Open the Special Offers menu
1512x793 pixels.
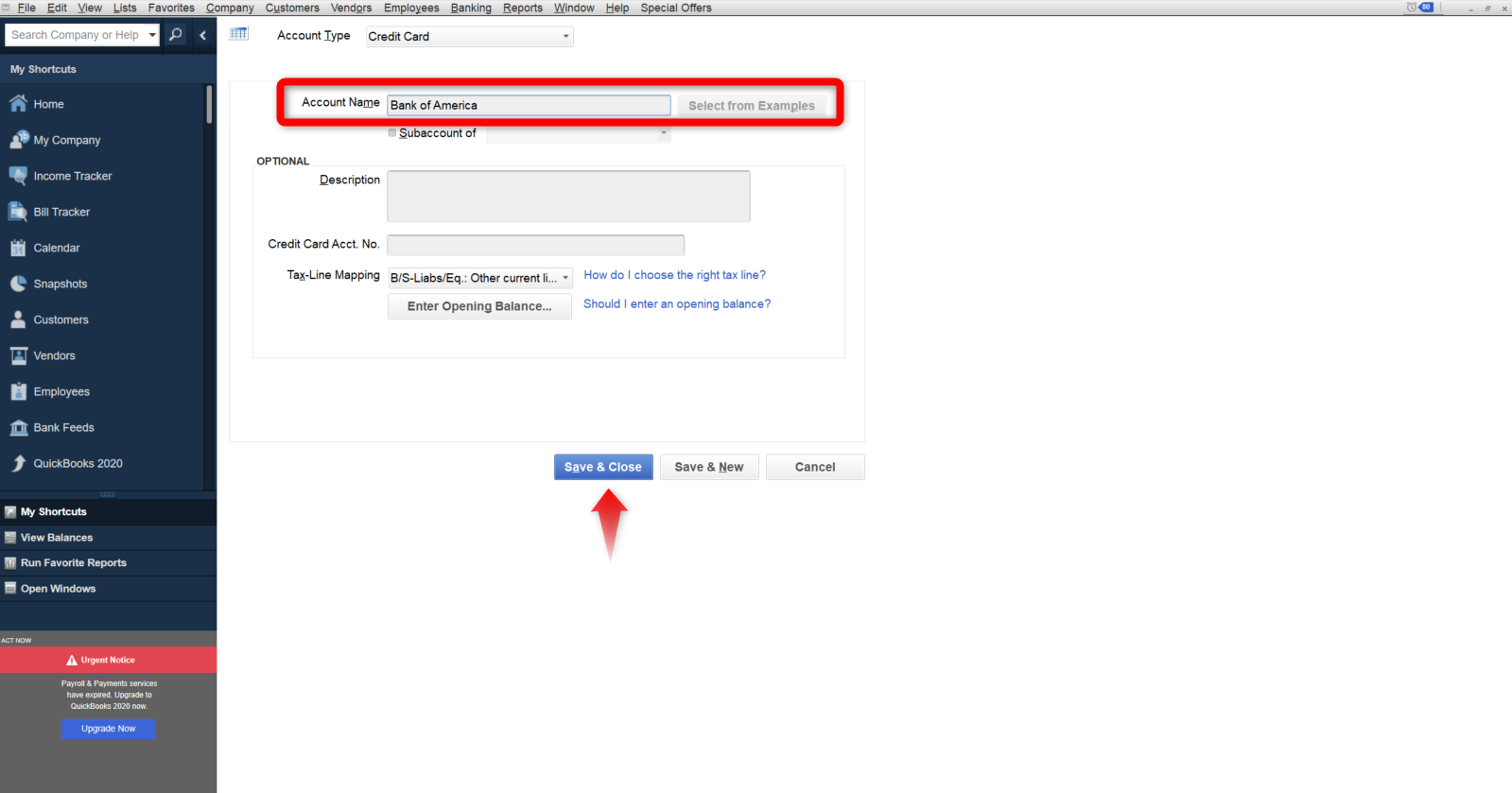(676, 8)
